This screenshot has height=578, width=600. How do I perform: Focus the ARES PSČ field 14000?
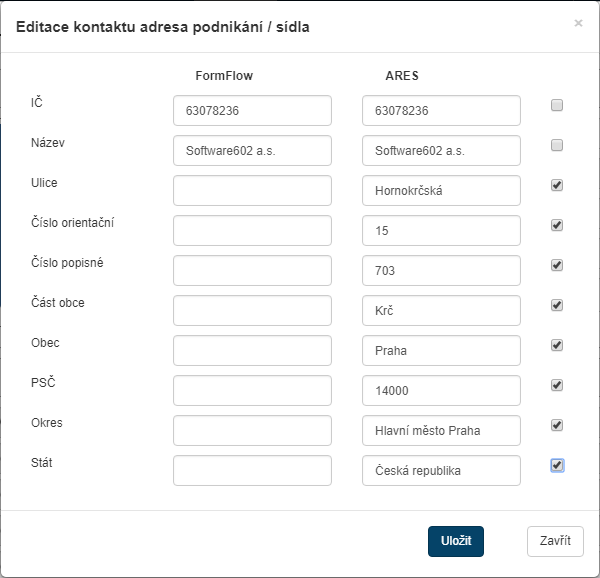pos(441,391)
